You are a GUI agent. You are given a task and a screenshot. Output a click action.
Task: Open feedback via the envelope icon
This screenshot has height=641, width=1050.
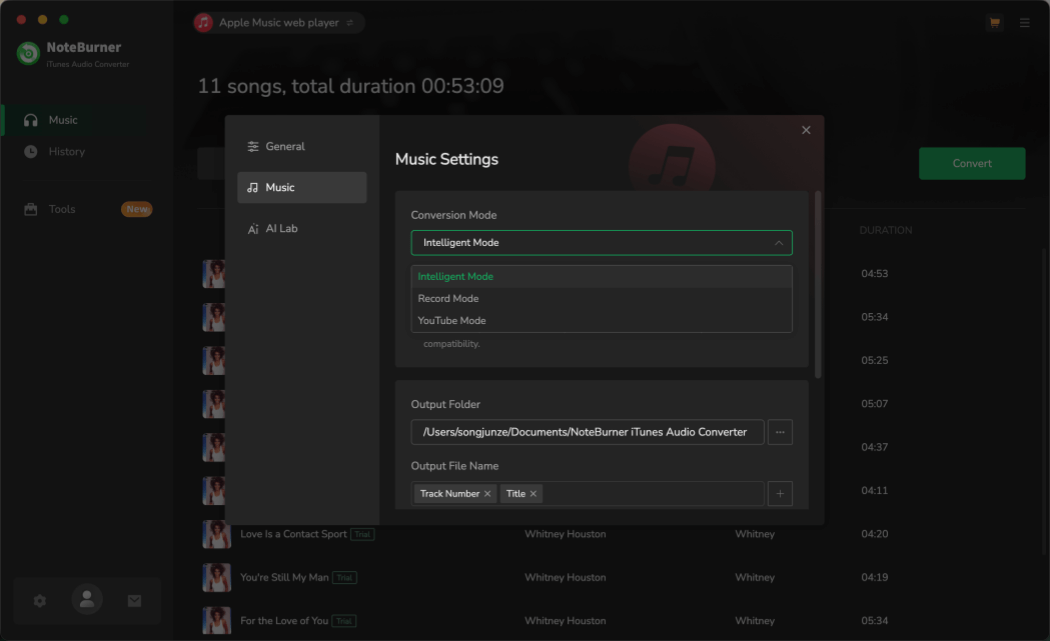[134, 601]
